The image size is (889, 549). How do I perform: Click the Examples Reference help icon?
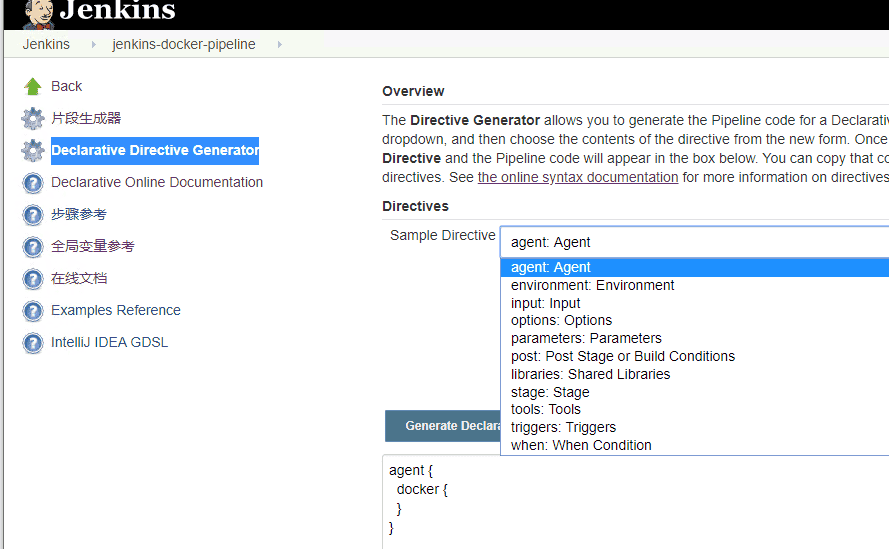click(x=33, y=311)
